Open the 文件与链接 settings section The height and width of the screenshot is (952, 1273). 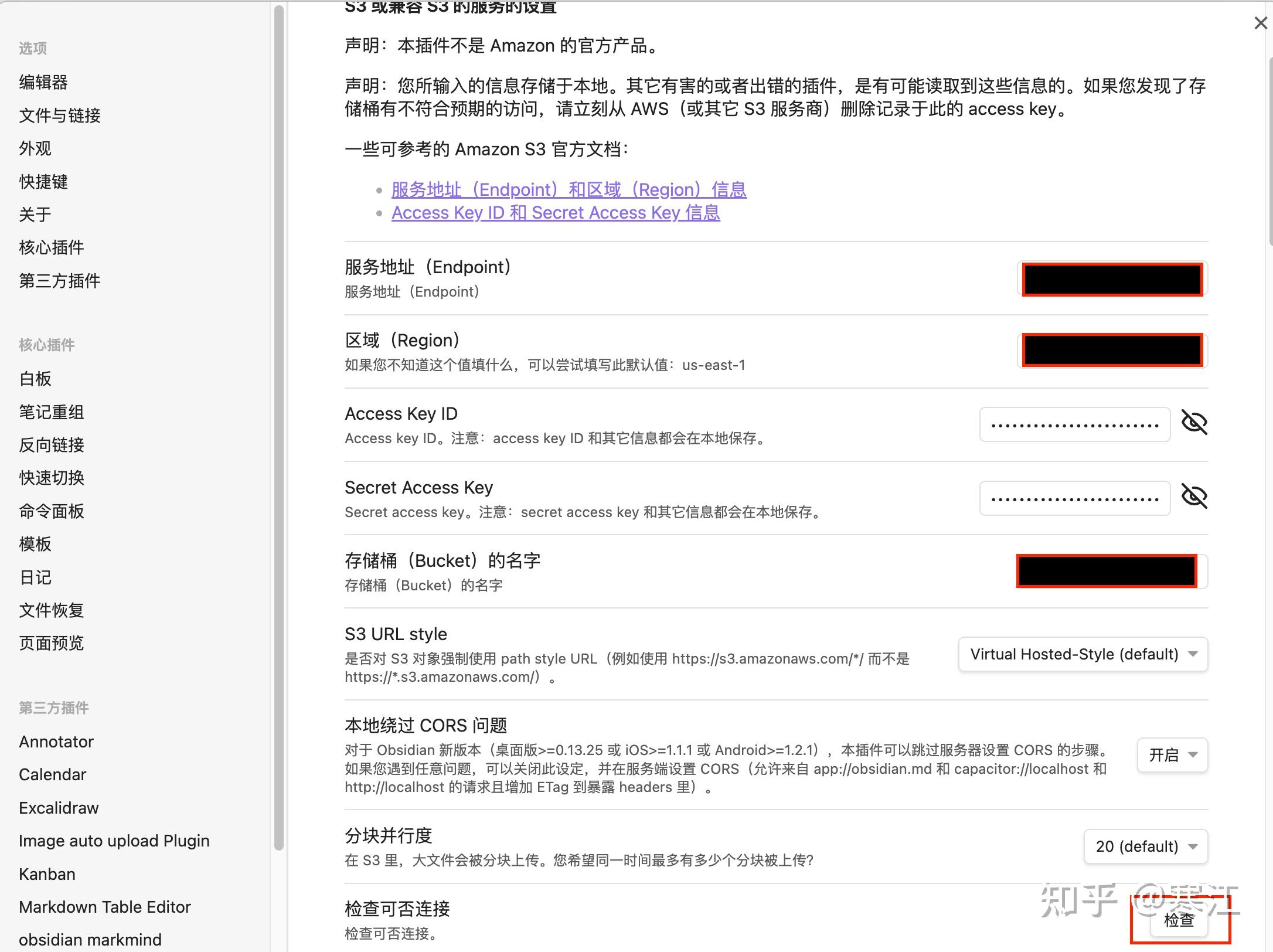click(x=60, y=116)
